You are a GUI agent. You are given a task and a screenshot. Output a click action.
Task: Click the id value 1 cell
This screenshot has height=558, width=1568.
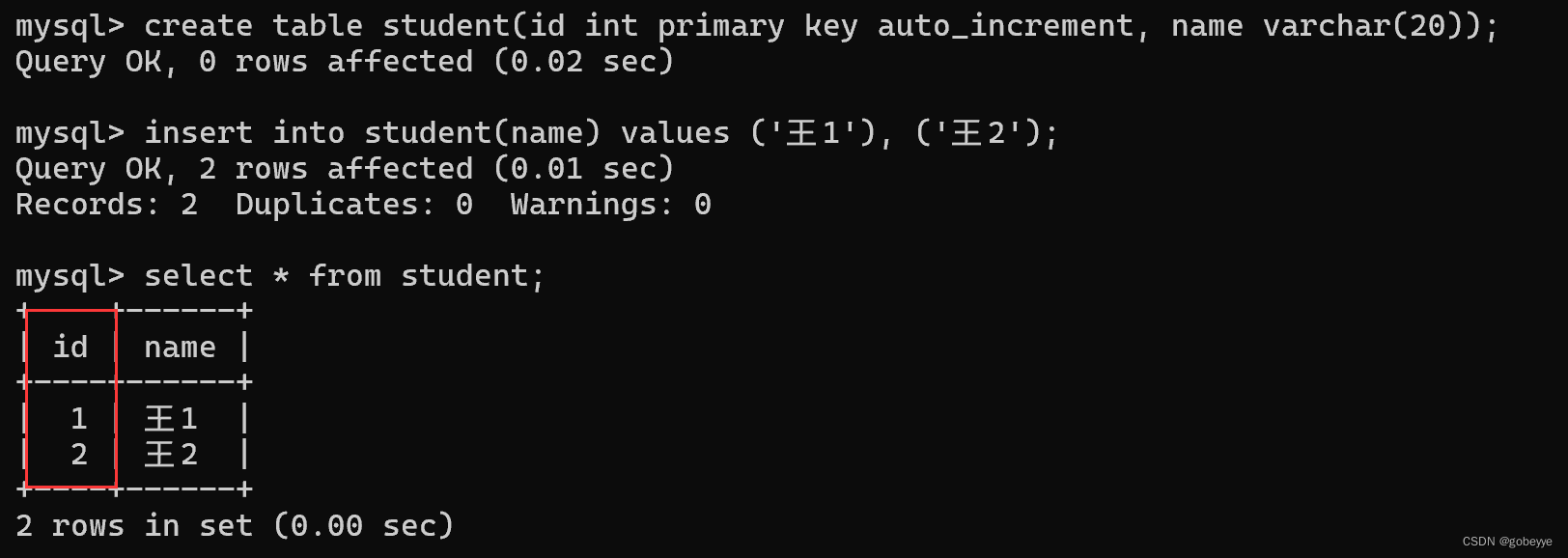[79, 419]
